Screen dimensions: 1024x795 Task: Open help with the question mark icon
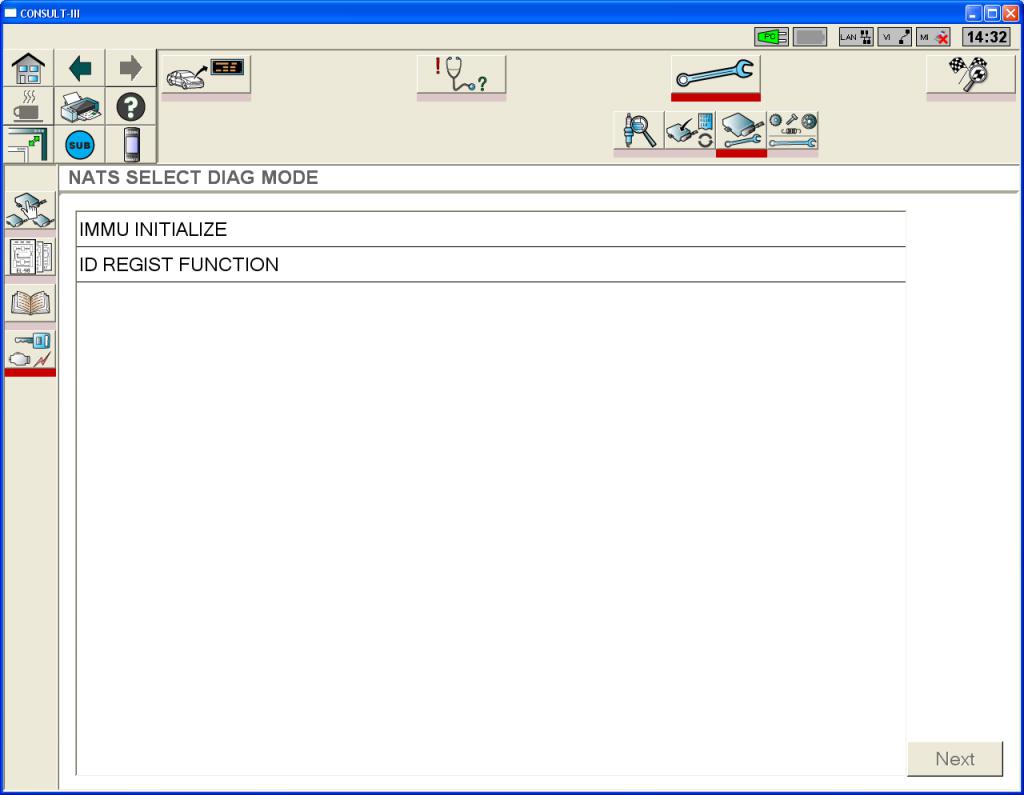click(x=131, y=107)
